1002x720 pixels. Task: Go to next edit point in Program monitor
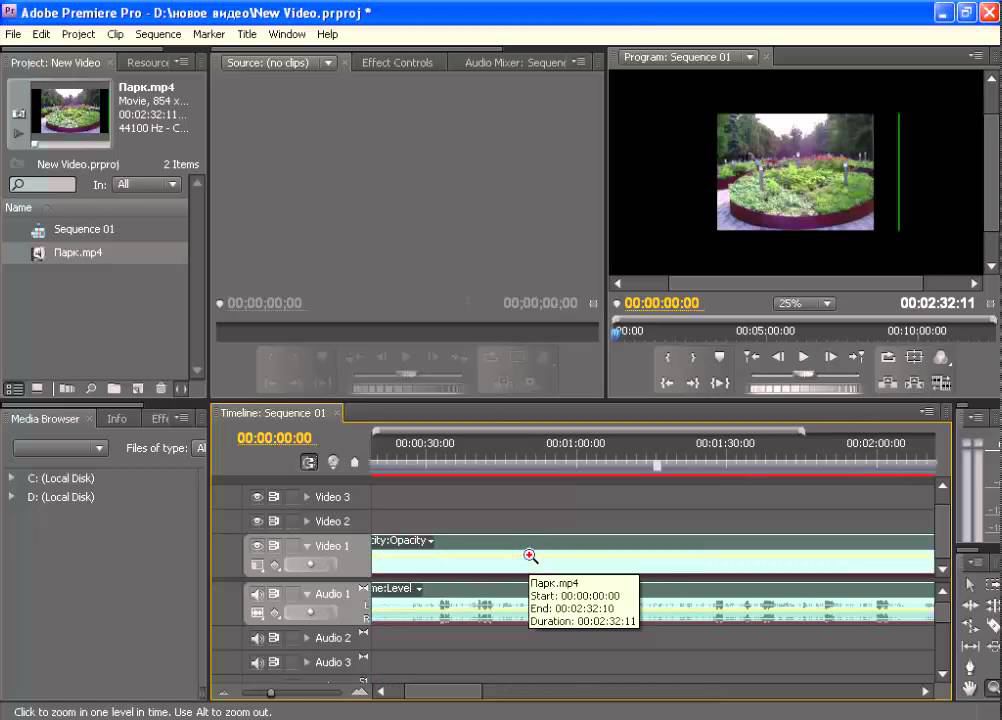tap(856, 357)
